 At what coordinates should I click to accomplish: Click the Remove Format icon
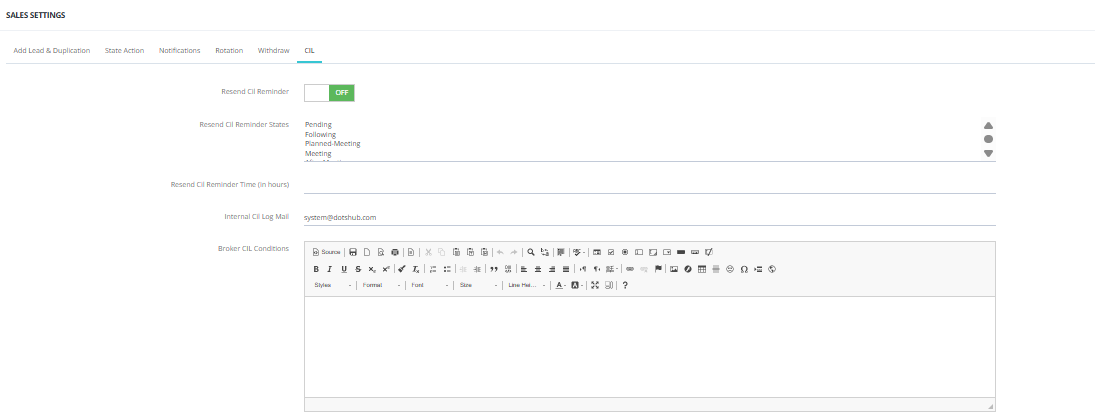(416, 269)
